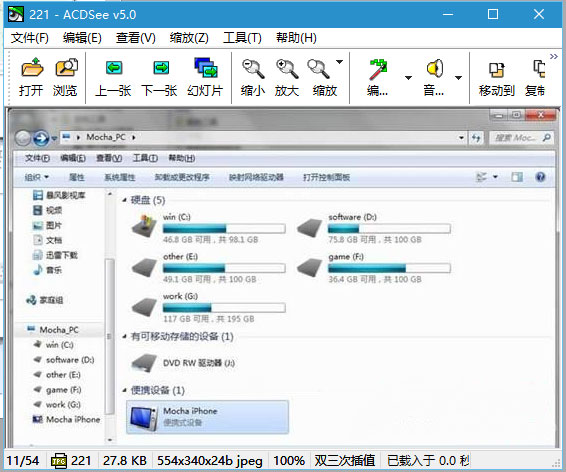Open the 文件(F) menu in ACDSee
566x472 pixels.
click(x=30, y=38)
